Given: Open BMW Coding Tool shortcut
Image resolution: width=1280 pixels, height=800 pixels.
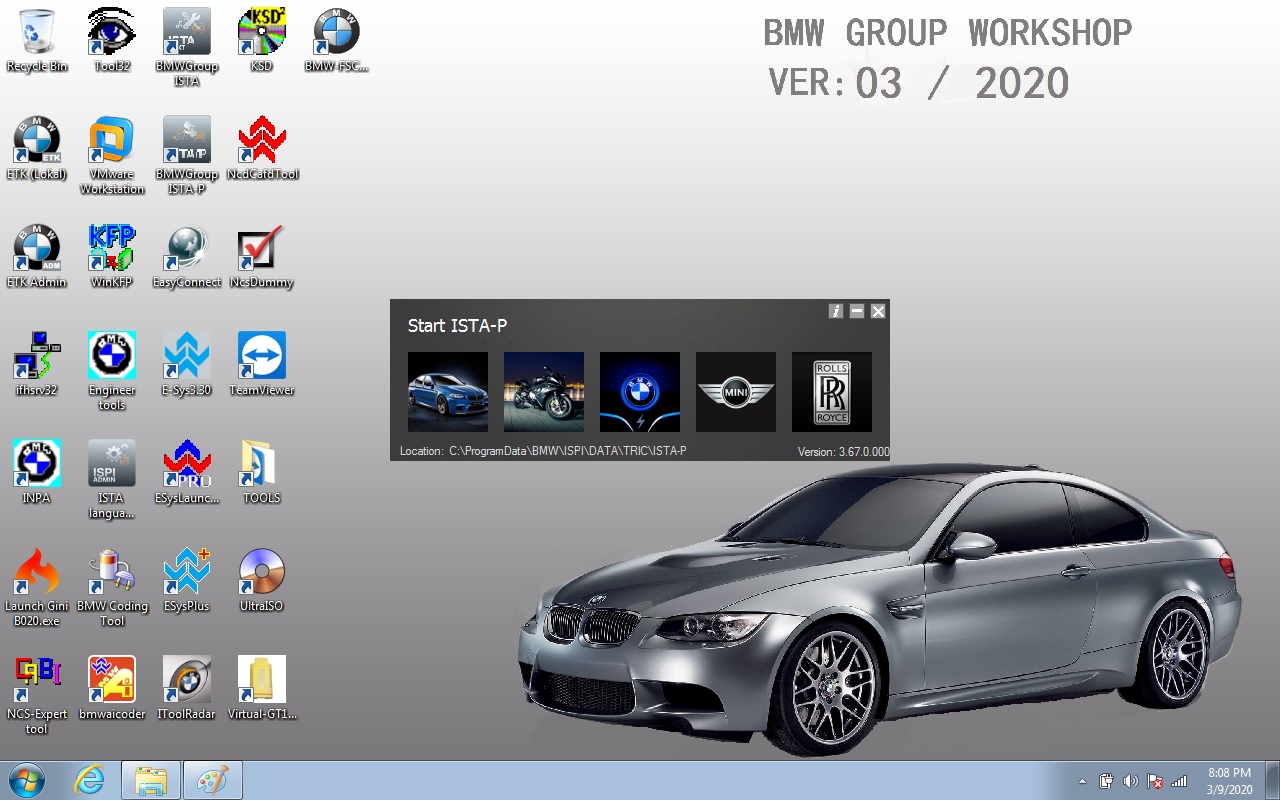Looking at the screenshot, I should coord(112,587).
